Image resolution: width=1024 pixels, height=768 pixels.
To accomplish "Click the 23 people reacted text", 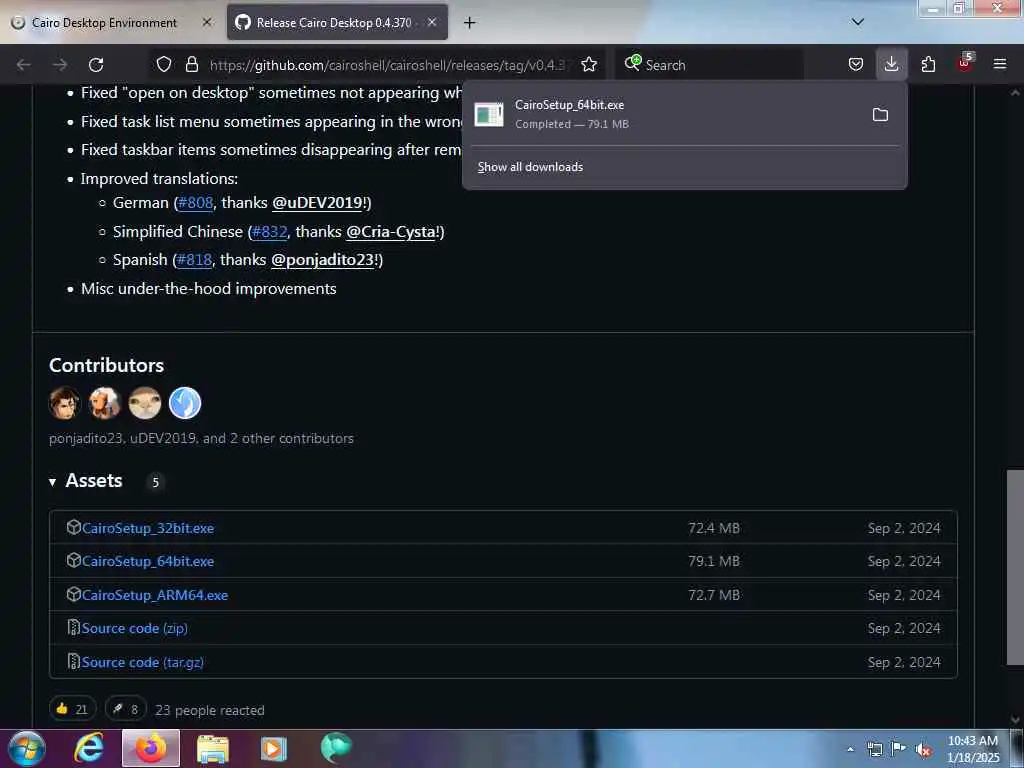I will [210, 710].
